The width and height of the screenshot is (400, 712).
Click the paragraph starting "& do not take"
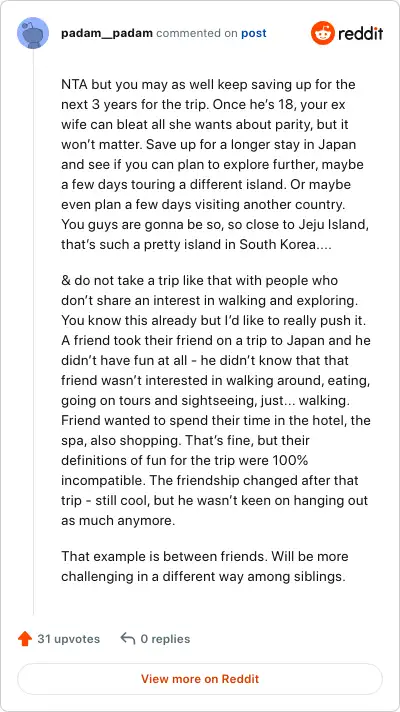coord(216,400)
